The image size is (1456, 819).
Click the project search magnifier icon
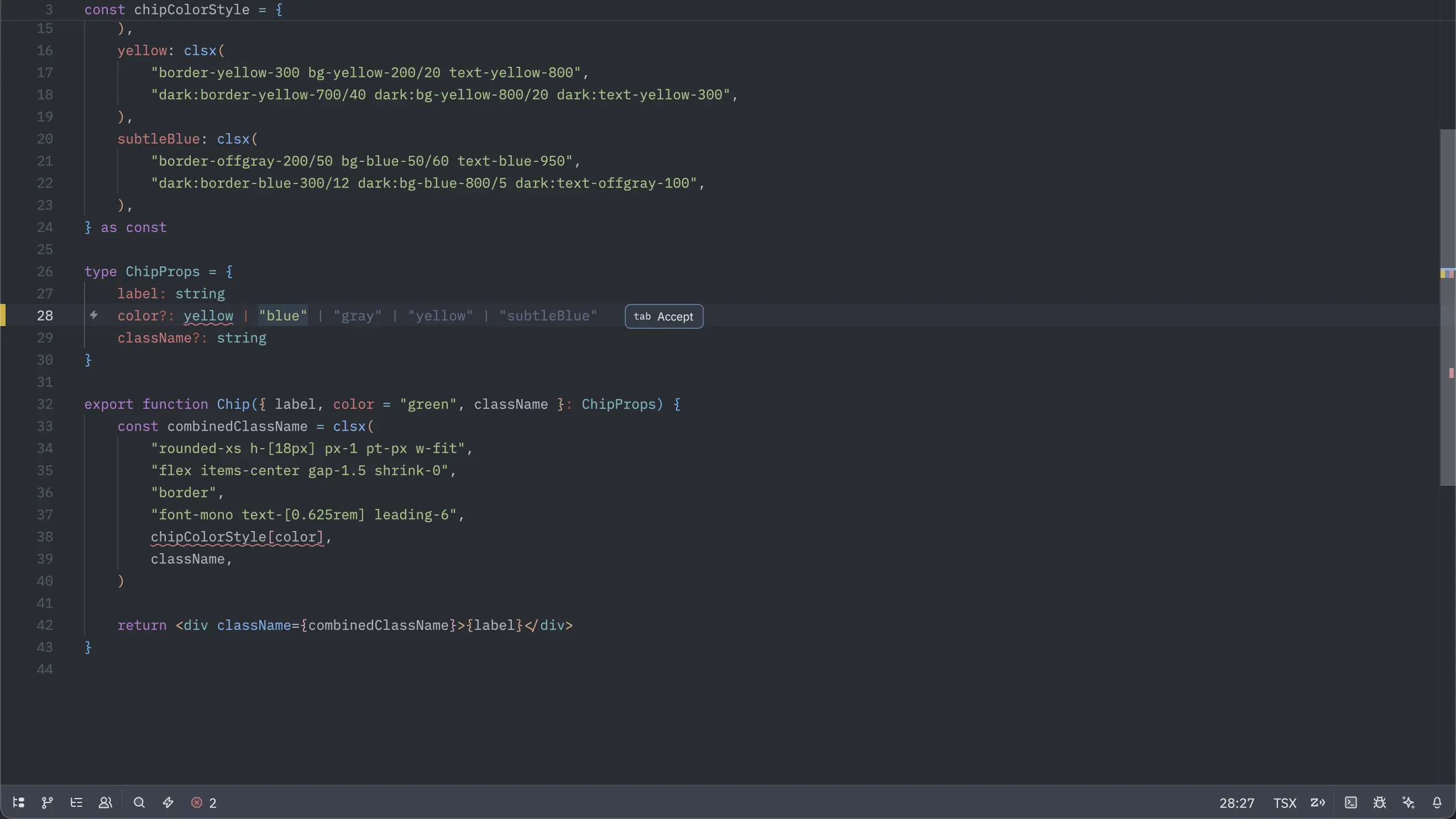(x=139, y=802)
